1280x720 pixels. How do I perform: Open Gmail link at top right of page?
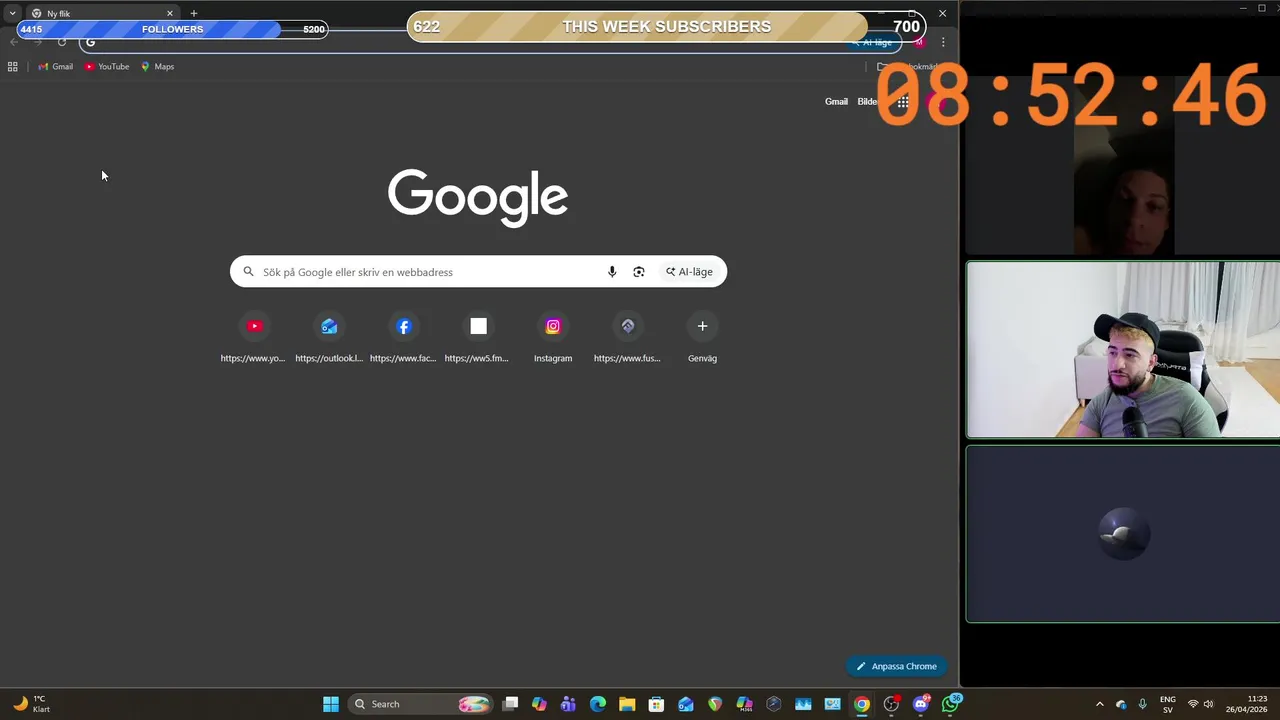click(x=836, y=101)
